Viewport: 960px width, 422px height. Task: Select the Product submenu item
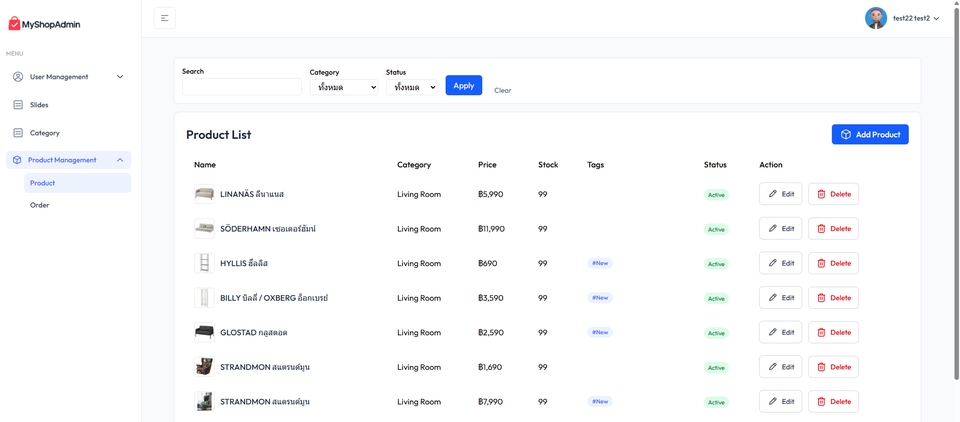click(77, 183)
